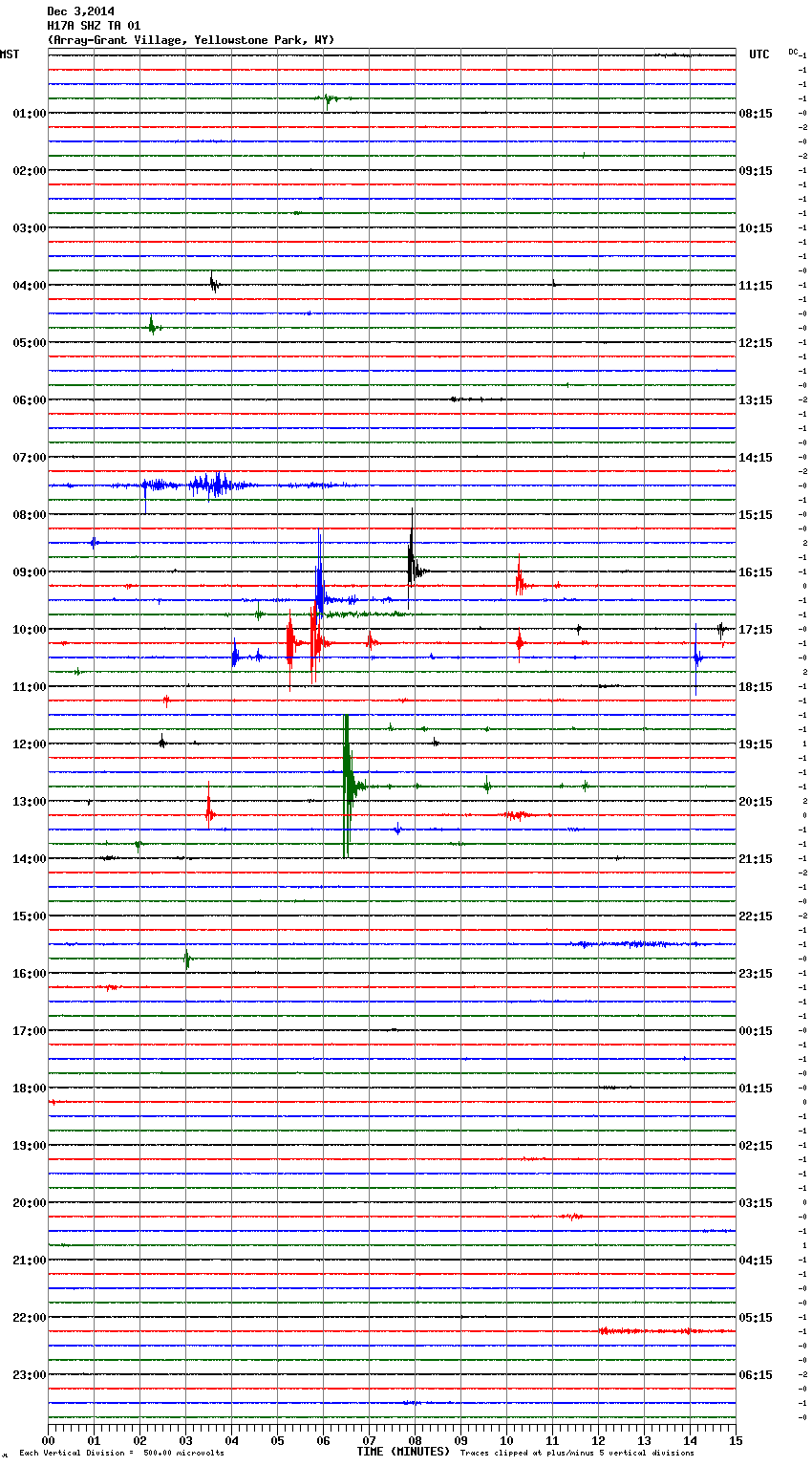Viewport: 812px width, 1466px height.
Task: Click the 'Traces clipped at plus/minus 5 vertical divisions' note
Action: (x=577, y=1454)
